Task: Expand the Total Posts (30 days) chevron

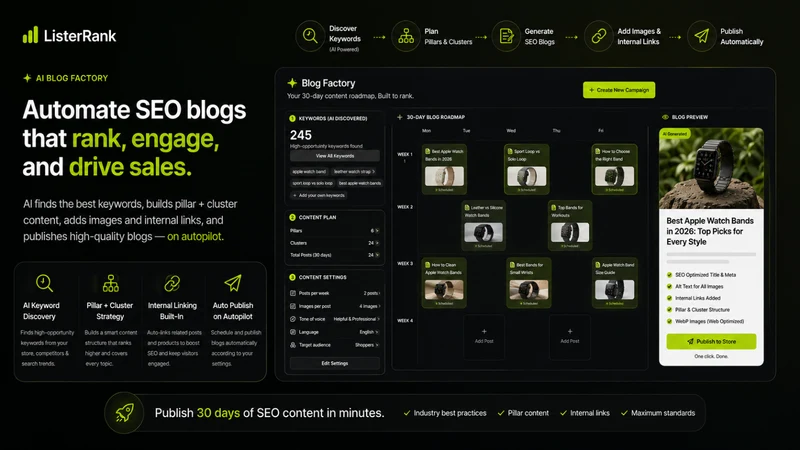Action: point(377,255)
